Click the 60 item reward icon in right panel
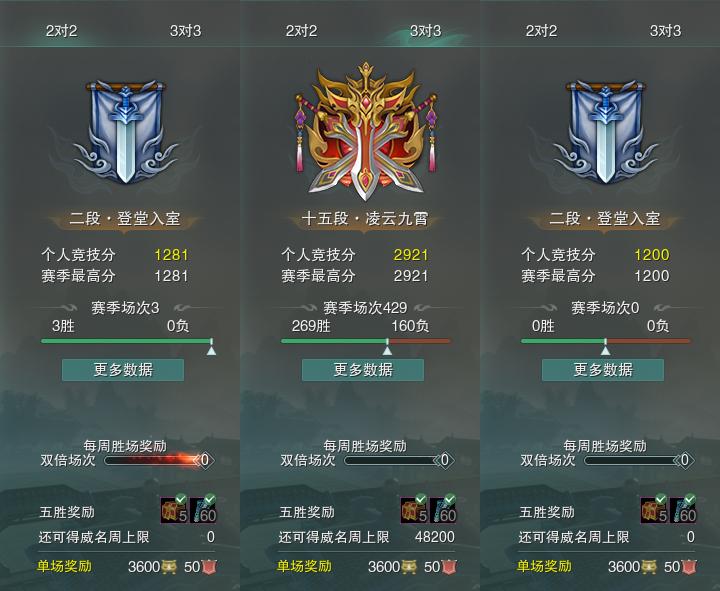 tap(683, 509)
